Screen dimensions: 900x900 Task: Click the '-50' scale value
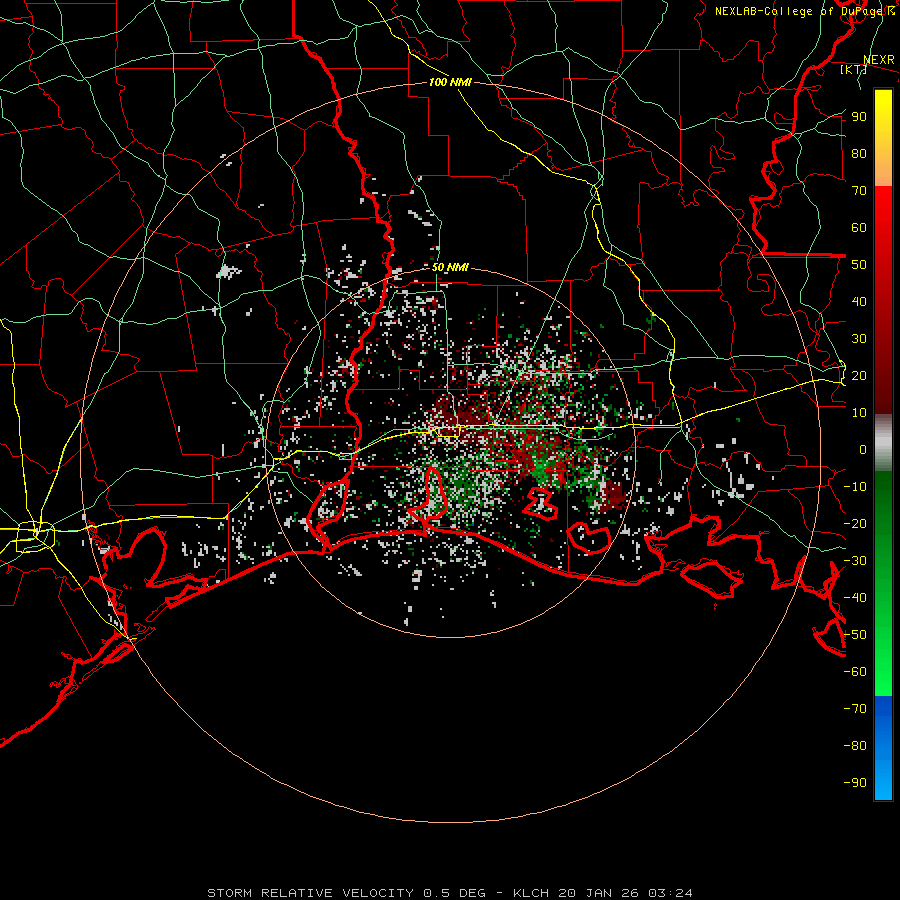855,635
